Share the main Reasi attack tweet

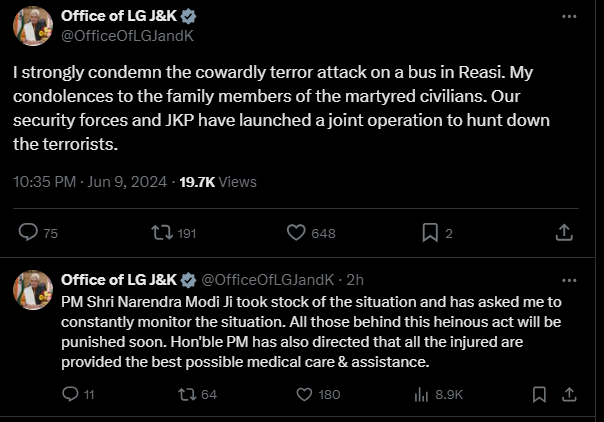tap(563, 232)
